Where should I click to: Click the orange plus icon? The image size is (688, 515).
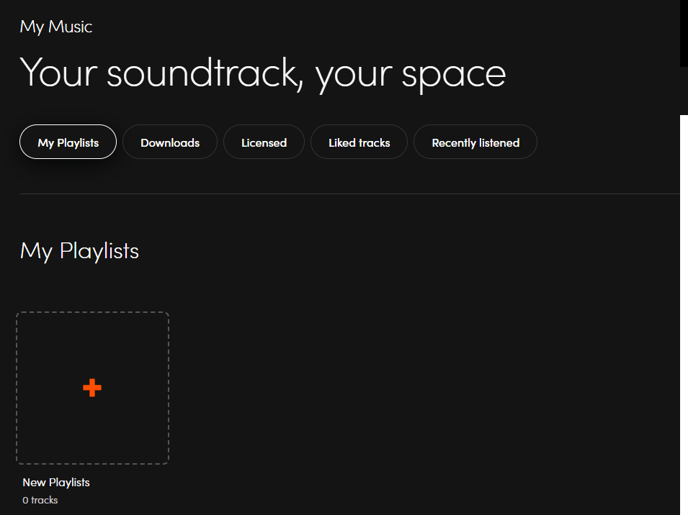pos(92,388)
